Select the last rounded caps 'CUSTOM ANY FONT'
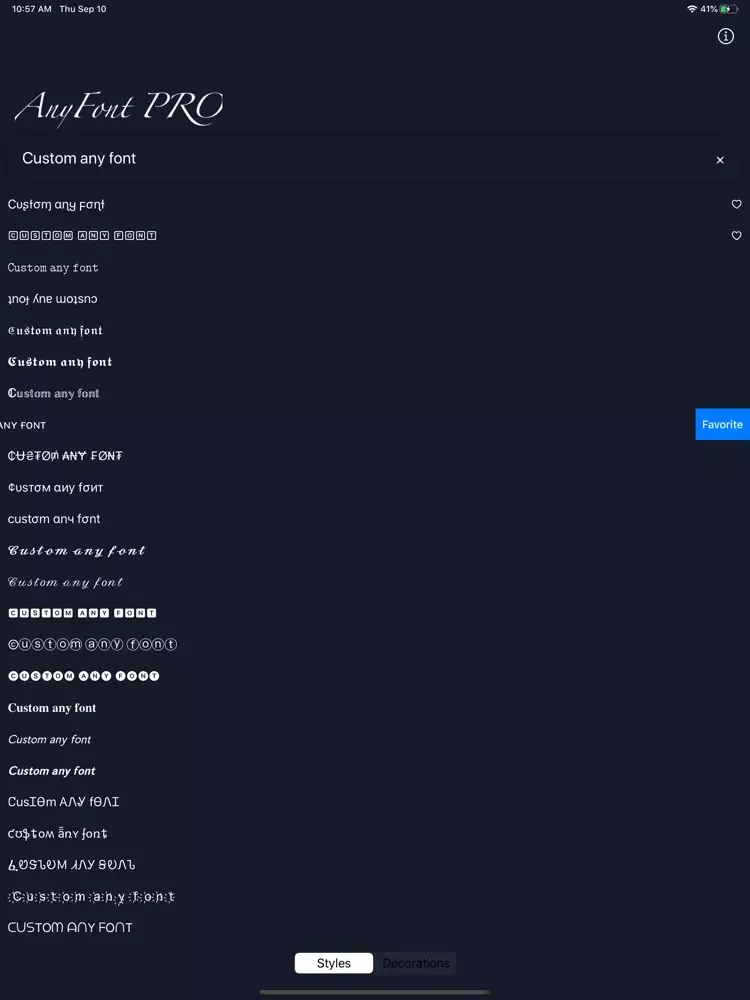The image size is (750, 1000). click(x=70, y=927)
